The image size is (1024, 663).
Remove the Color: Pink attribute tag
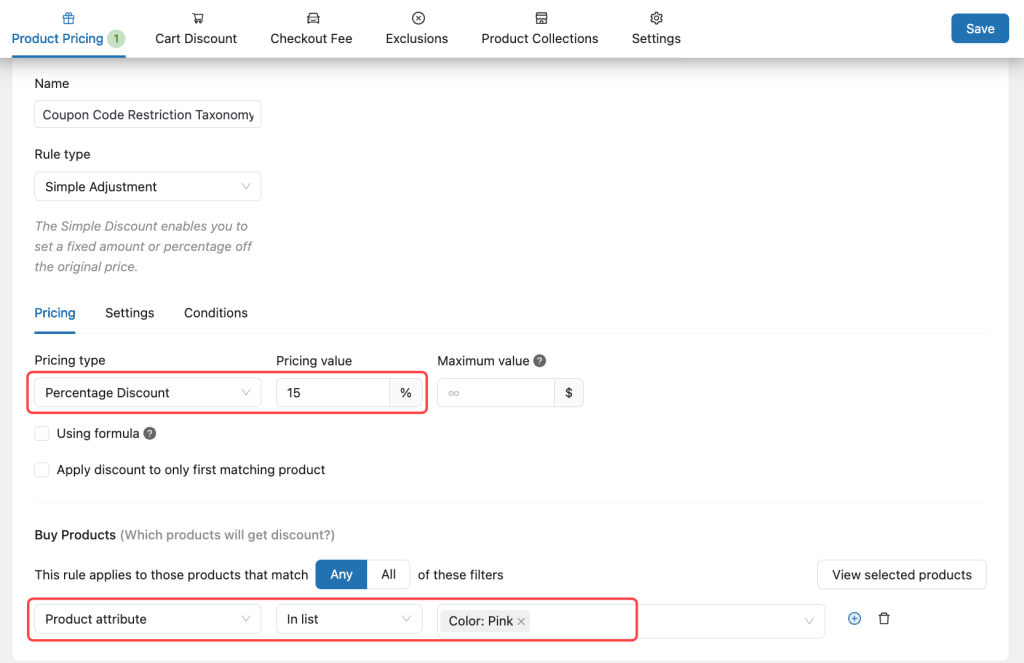(x=521, y=620)
